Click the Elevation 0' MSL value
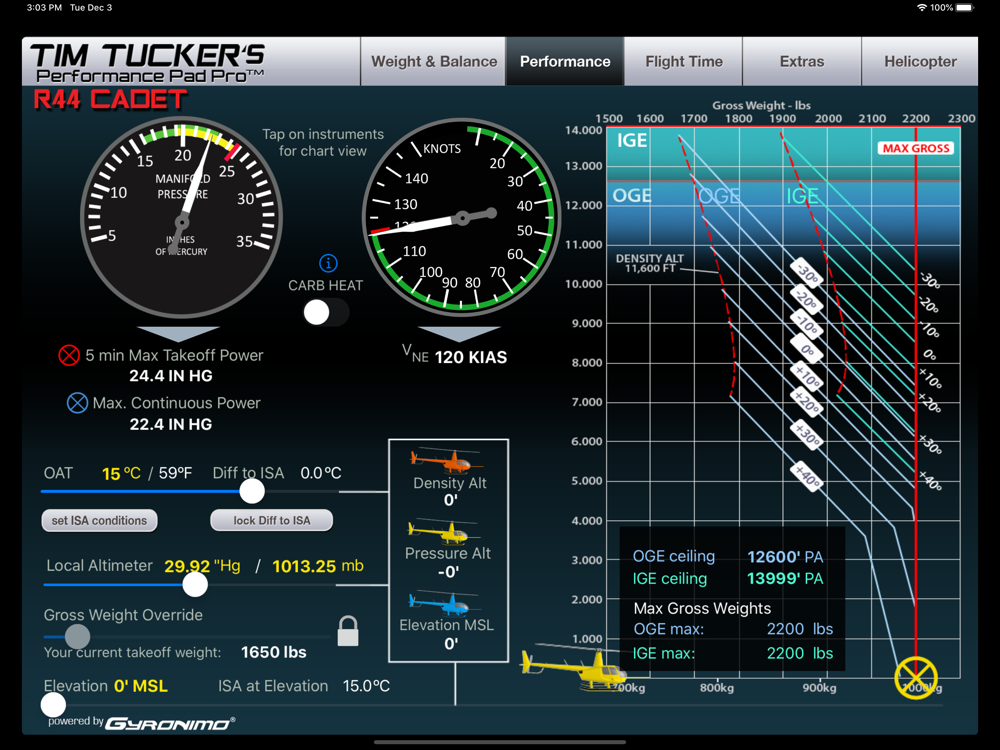 coord(141,686)
